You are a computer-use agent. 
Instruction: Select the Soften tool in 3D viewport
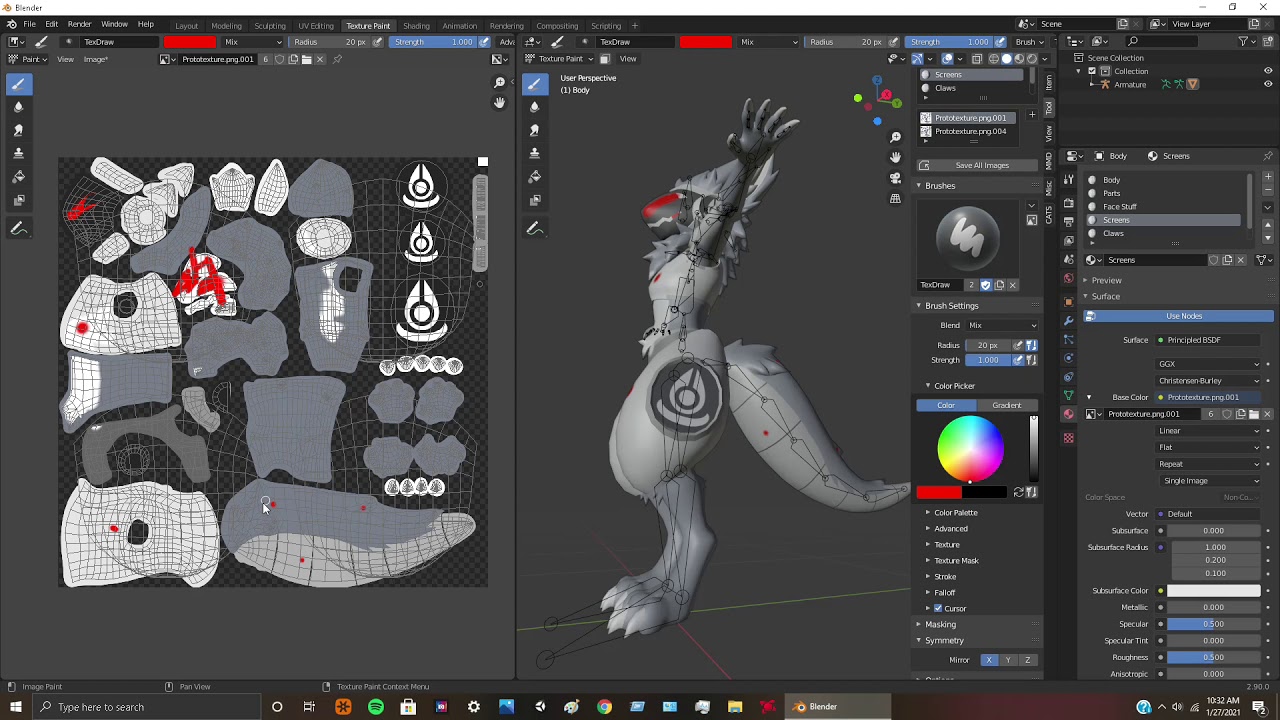pyautogui.click(x=535, y=107)
